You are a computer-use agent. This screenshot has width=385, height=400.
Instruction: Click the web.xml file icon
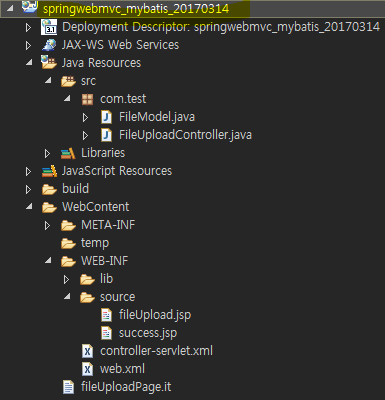(x=87, y=369)
